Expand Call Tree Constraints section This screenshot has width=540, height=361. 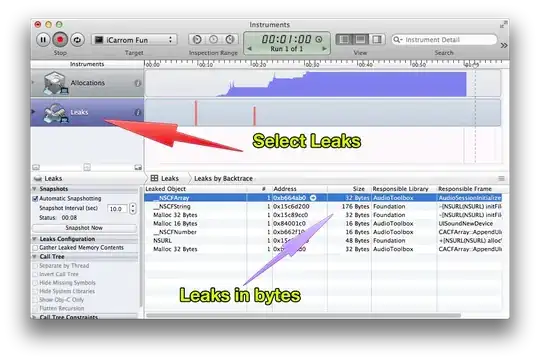point(34,317)
